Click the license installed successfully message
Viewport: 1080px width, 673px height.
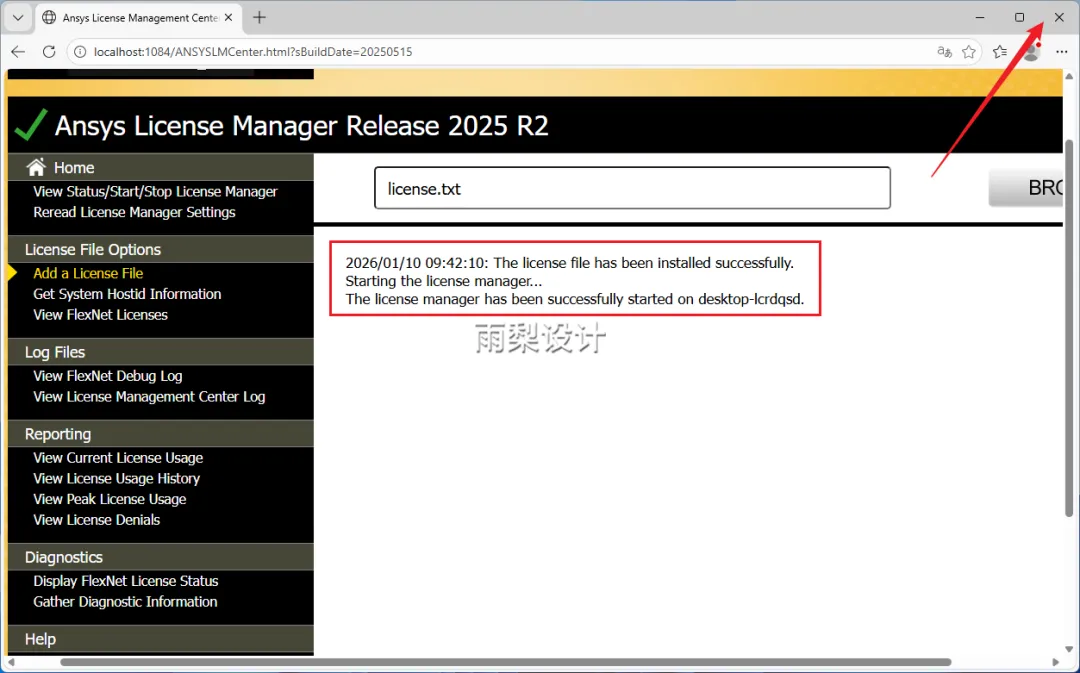570,263
